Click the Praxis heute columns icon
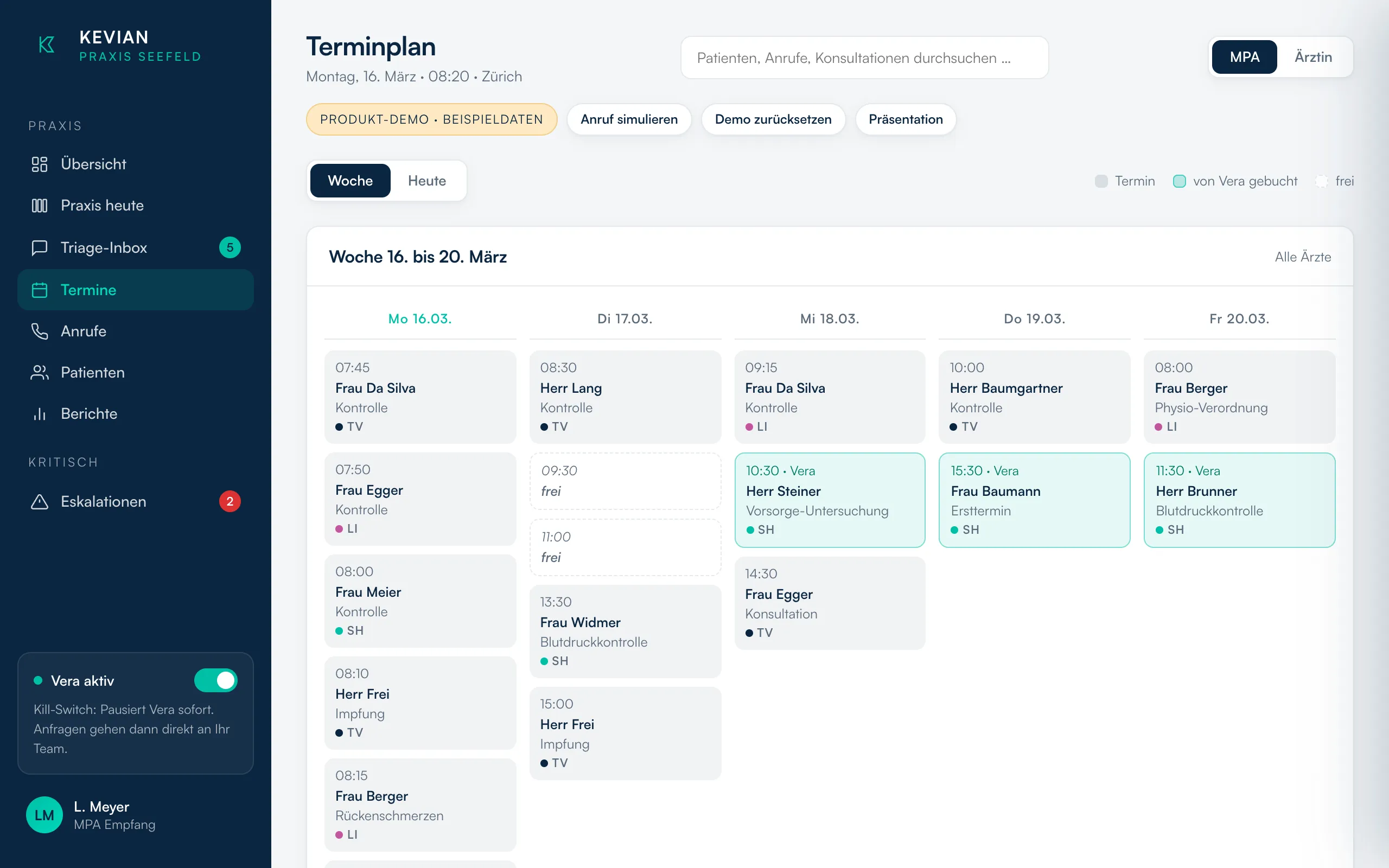 point(40,206)
